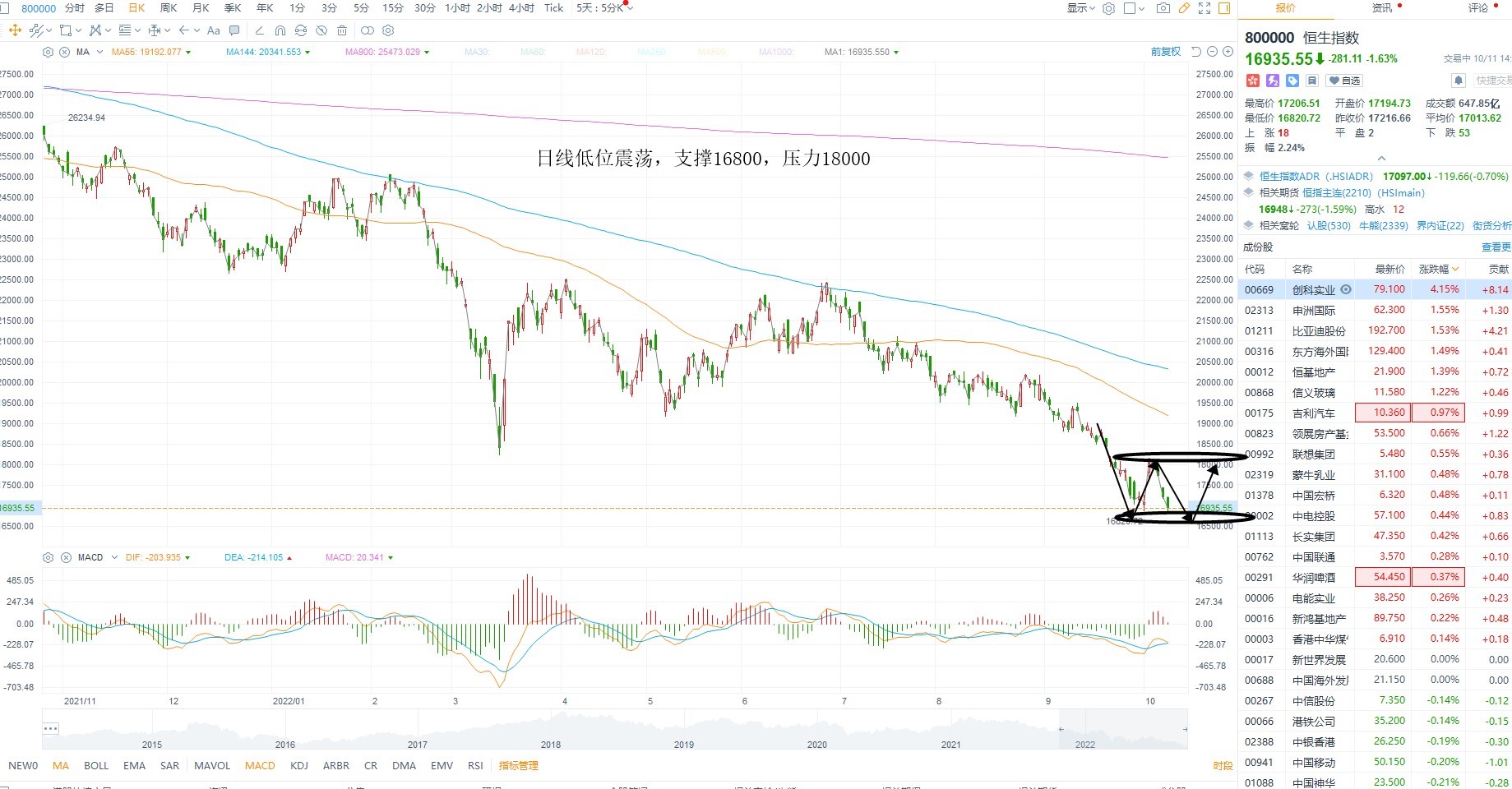Screen dimensions: 1512x789
Task: Take a chart snapshot with the camera icon
Action: 1163,8
